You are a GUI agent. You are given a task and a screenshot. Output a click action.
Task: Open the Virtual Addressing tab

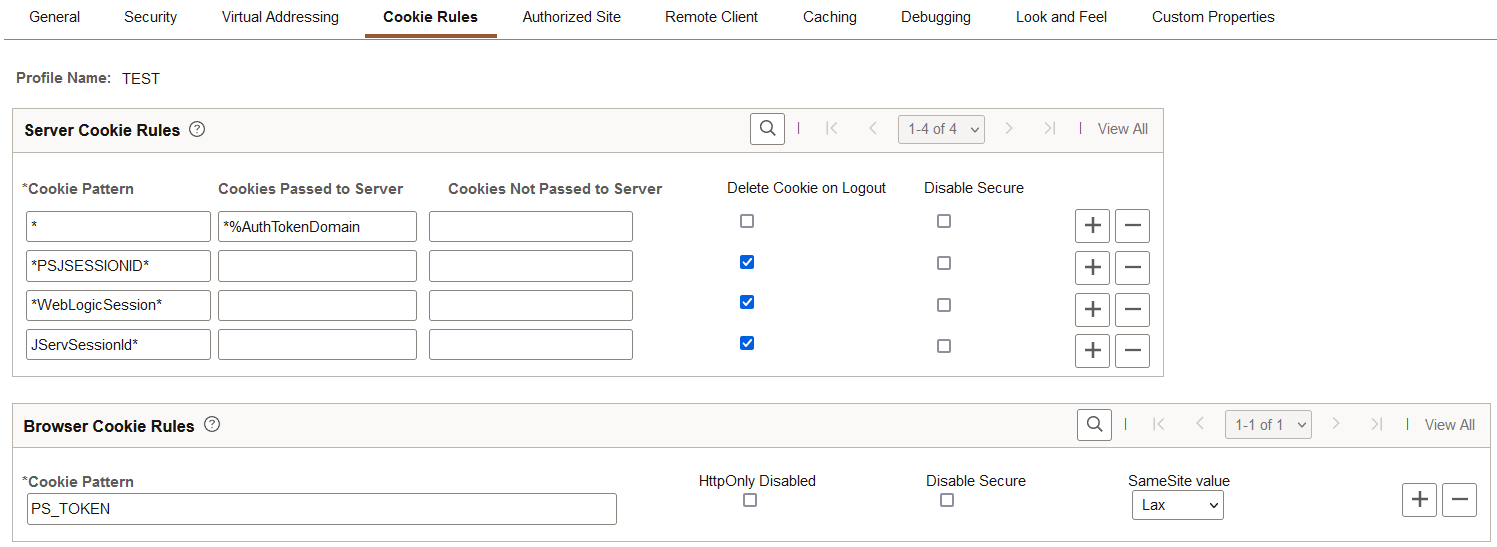pos(280,17)
